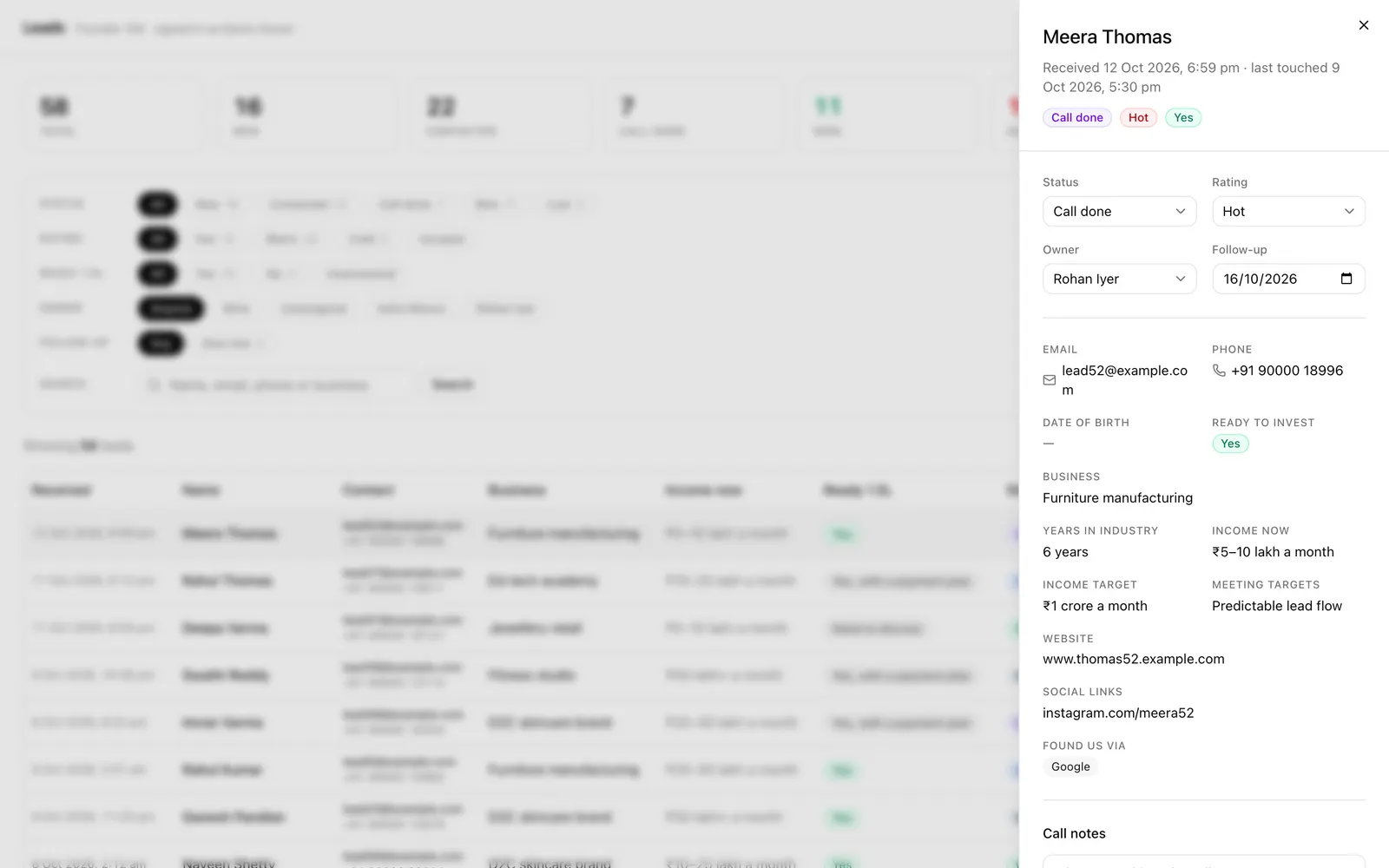Click the Predictable lead flow value
The height and width of the screenshot is (868, 1389).
pos(1277,606)
